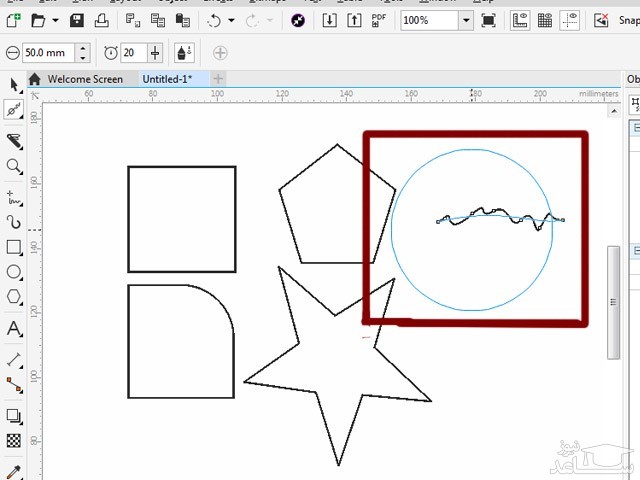Switch to the Welcome Screen tab
Image resolution: width=640 pixels, height=480 pixels.
coord(84,79)
